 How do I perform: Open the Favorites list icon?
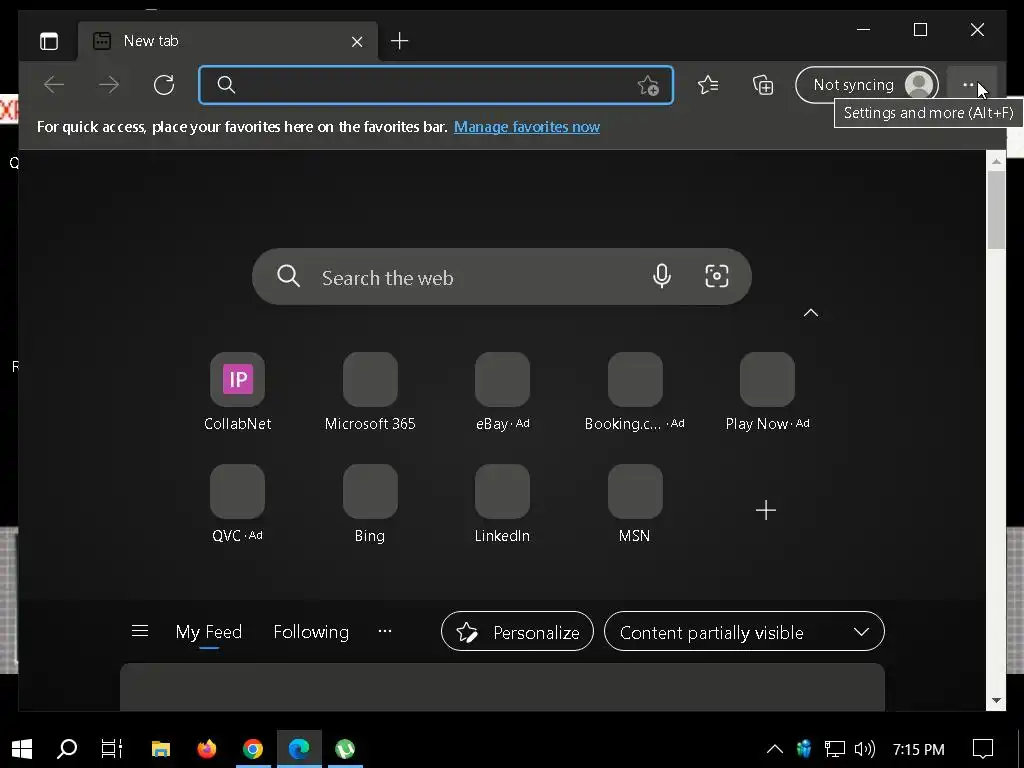(x=708, y=85)
